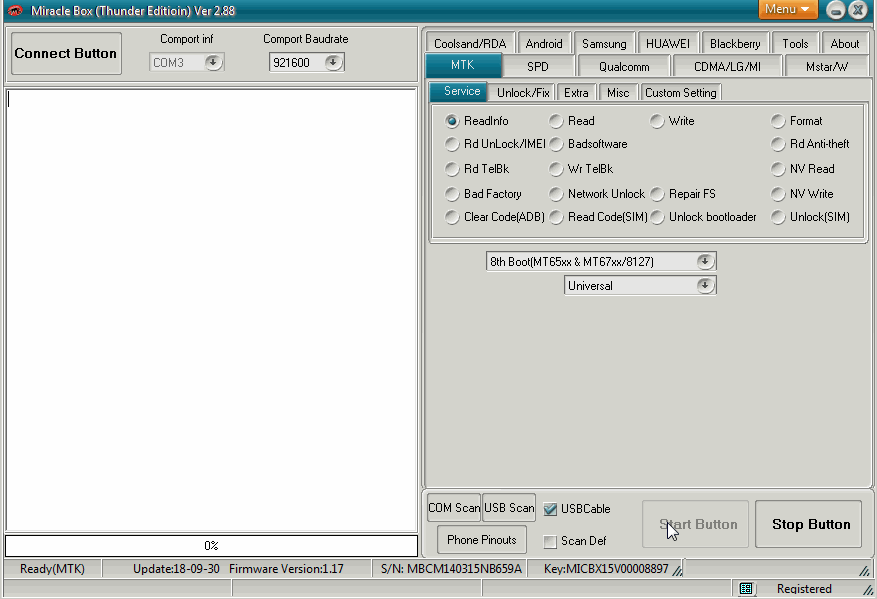Minimize the Miracle Box window
The width and height of the screenshot is (877, 599).
tap(836, 10)
